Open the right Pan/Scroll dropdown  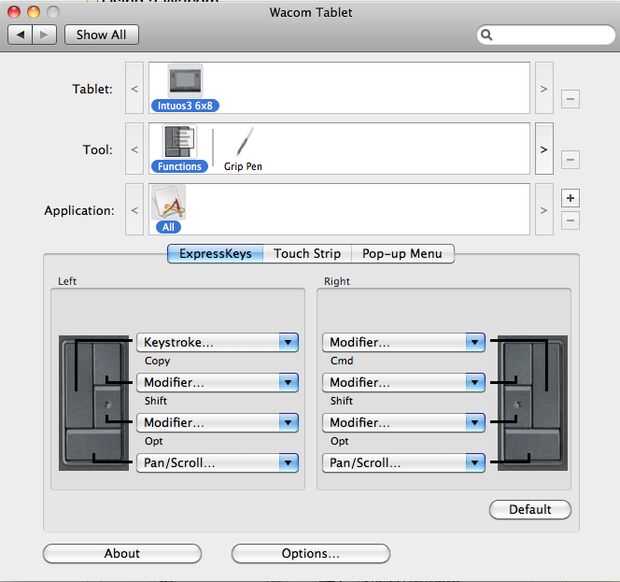coord(404,463)
